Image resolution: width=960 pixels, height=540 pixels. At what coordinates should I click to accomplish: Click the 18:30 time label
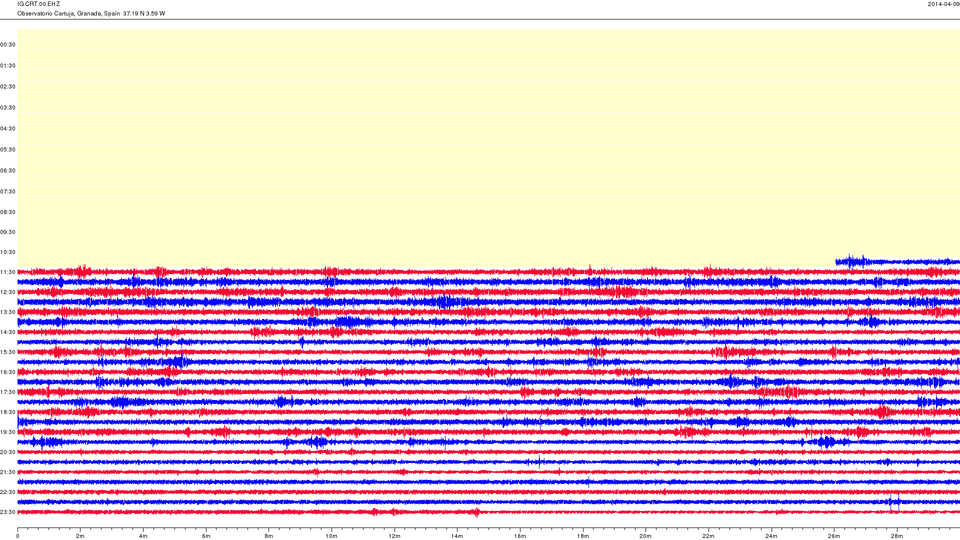(x=8, y=412)
